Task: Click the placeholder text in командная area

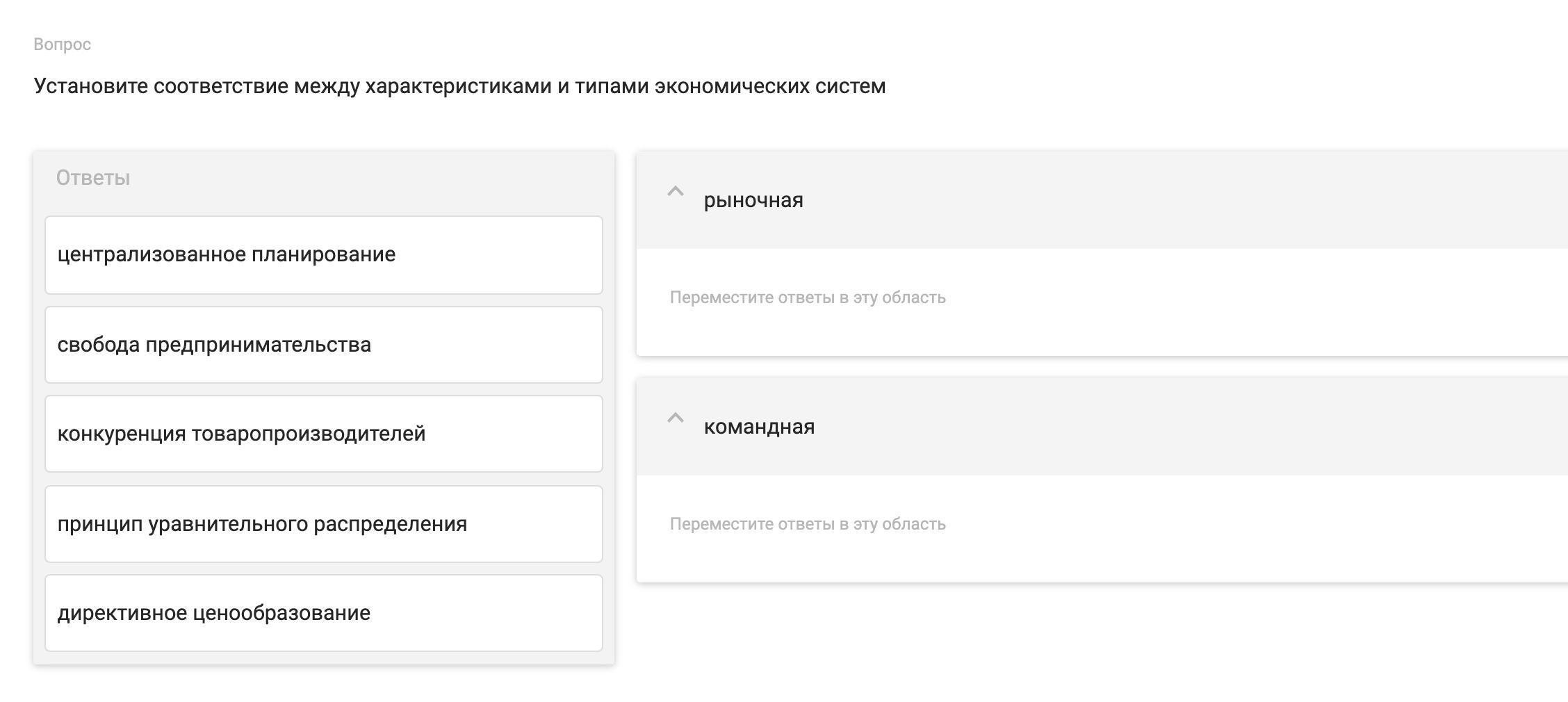Action: (x=808, y=524)
